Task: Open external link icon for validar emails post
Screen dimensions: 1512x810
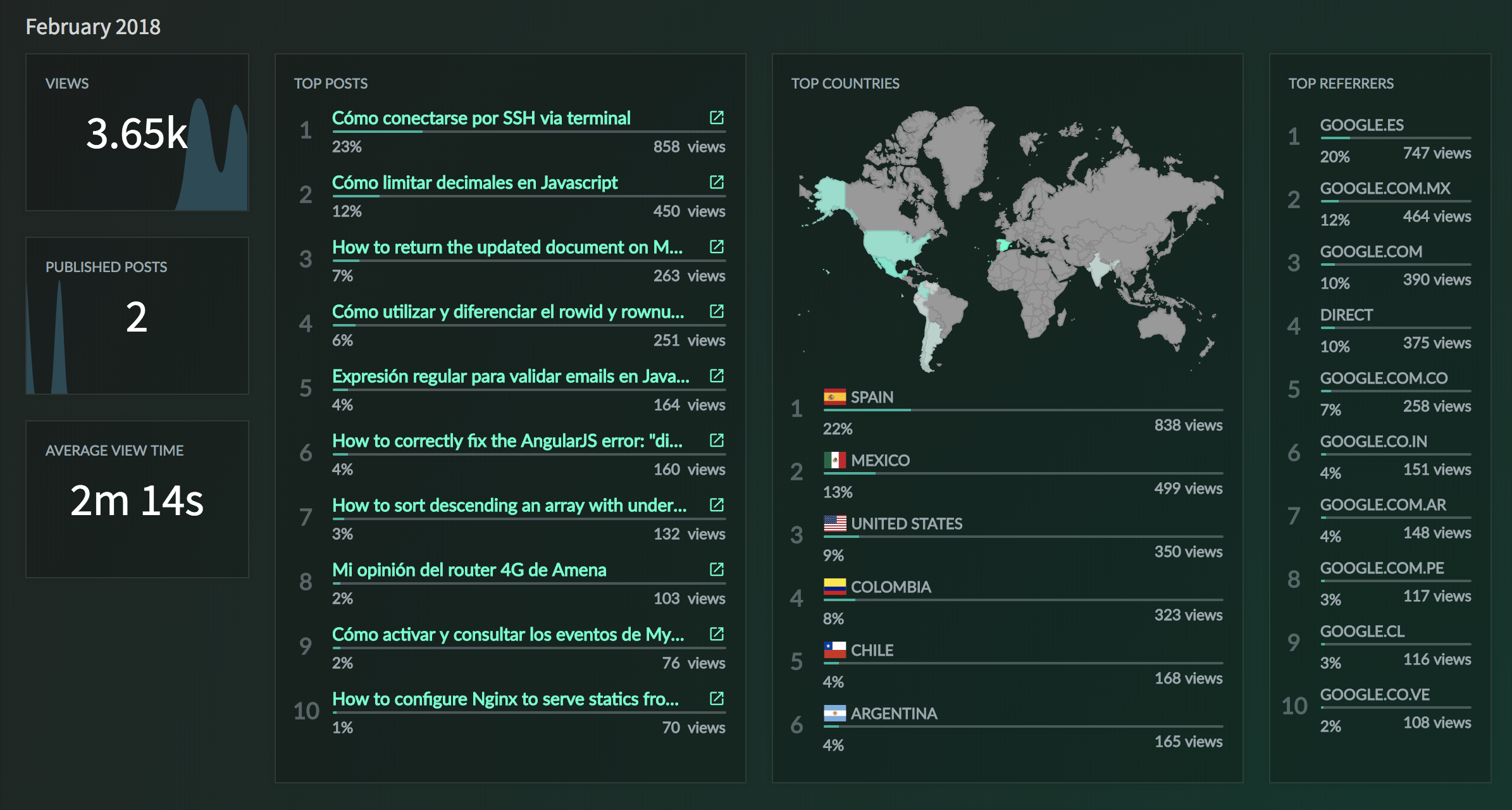Action: [716, 376]
